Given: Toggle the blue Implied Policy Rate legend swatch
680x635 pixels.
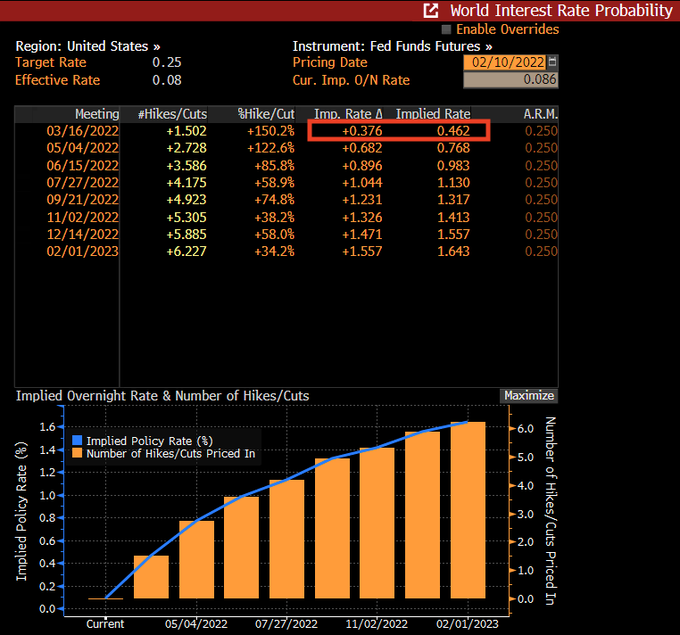Looking at the screenshot, I should tap(77, 441).
